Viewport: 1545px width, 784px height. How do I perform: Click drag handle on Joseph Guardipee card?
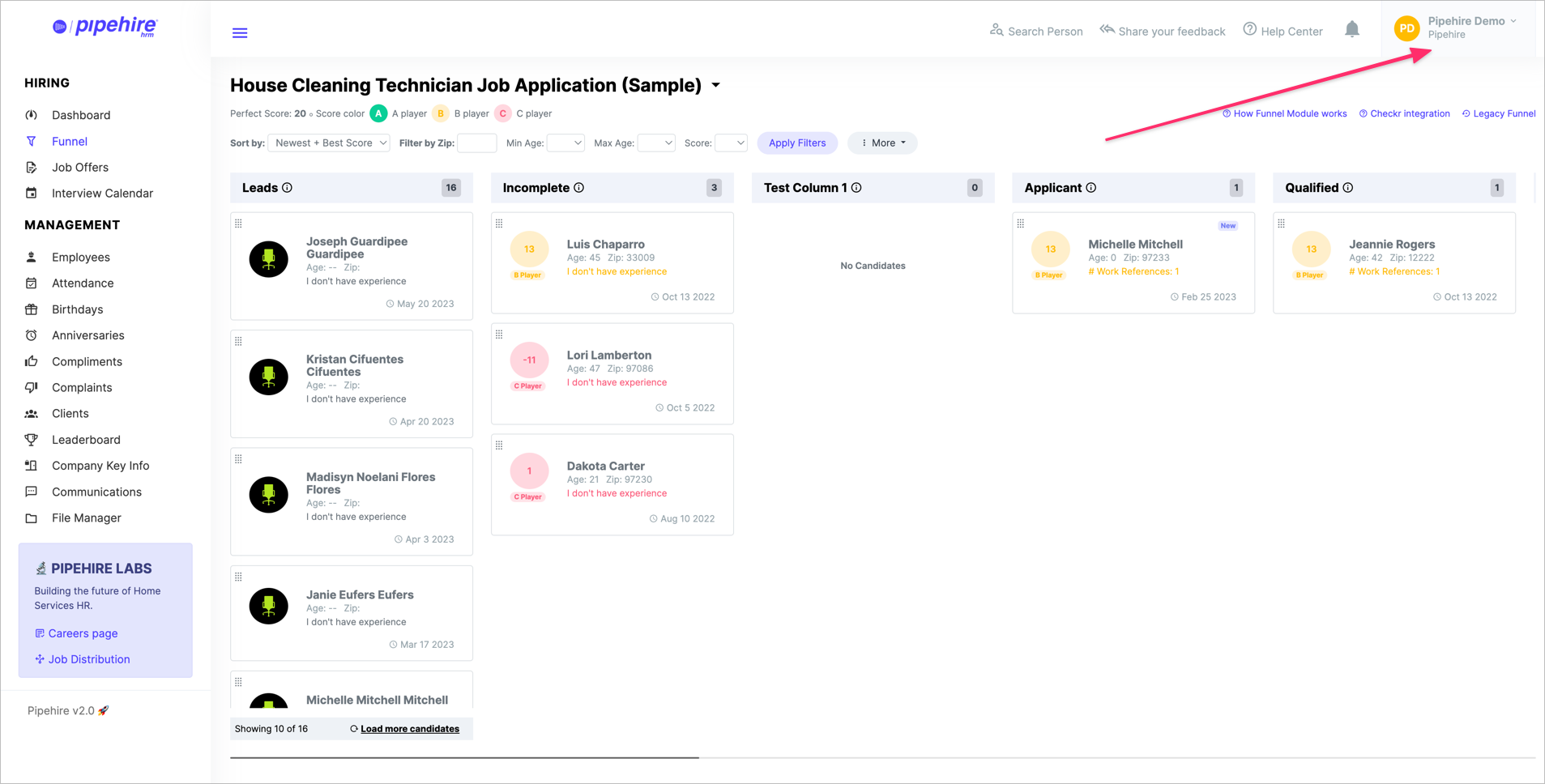coord(238,224)
